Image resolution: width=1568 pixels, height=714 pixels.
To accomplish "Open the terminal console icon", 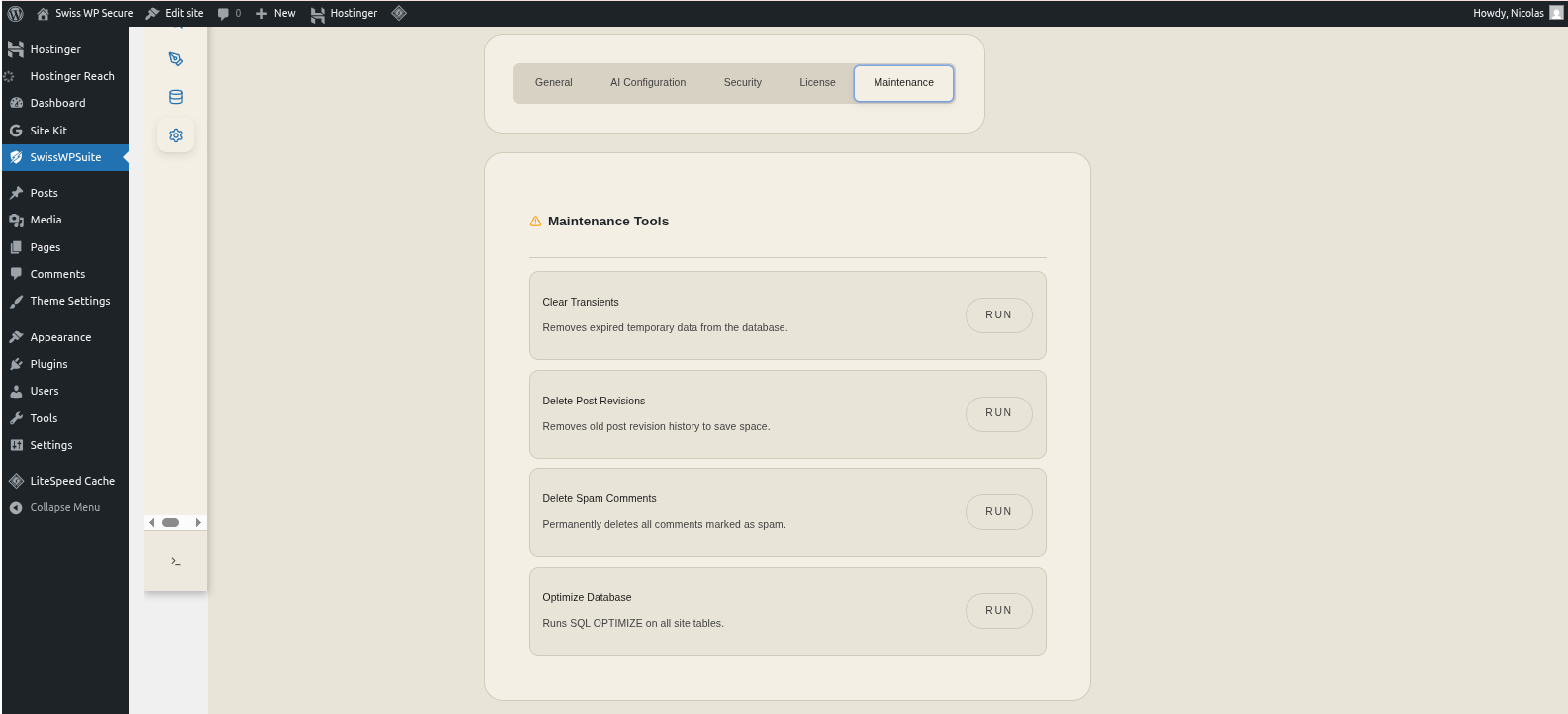I will pyautogui.click(x=176, y=561).
